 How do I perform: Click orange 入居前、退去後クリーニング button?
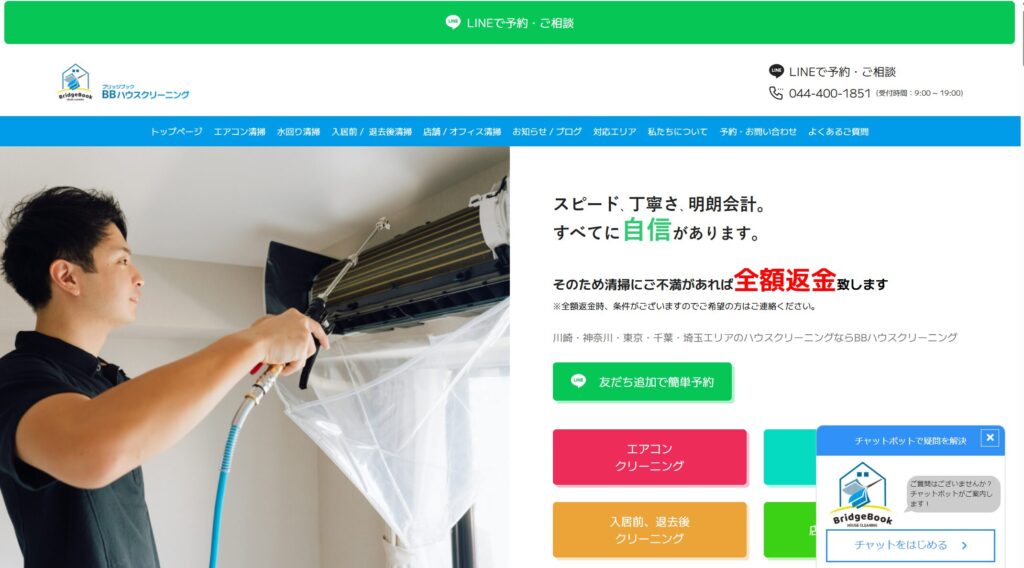coord(649,529)
